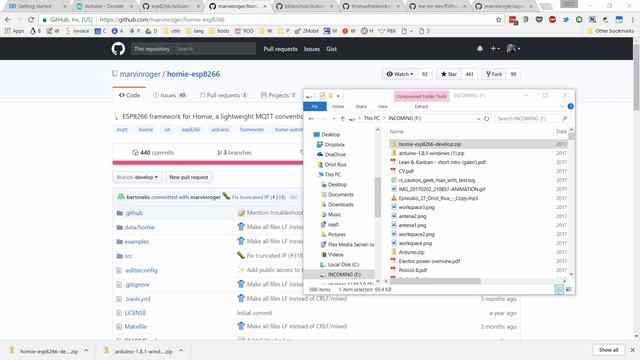Screen dimensions: 640x360
Task: Open the notifications bell in GitHub header
Action: click(480, 49)
